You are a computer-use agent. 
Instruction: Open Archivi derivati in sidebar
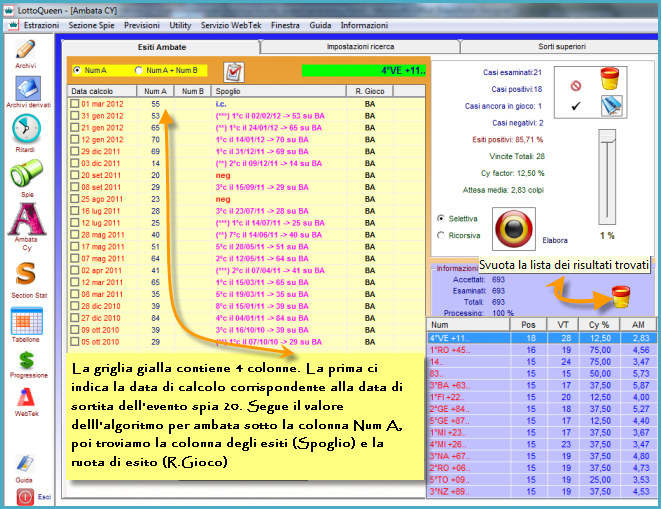tap(28, 89)
